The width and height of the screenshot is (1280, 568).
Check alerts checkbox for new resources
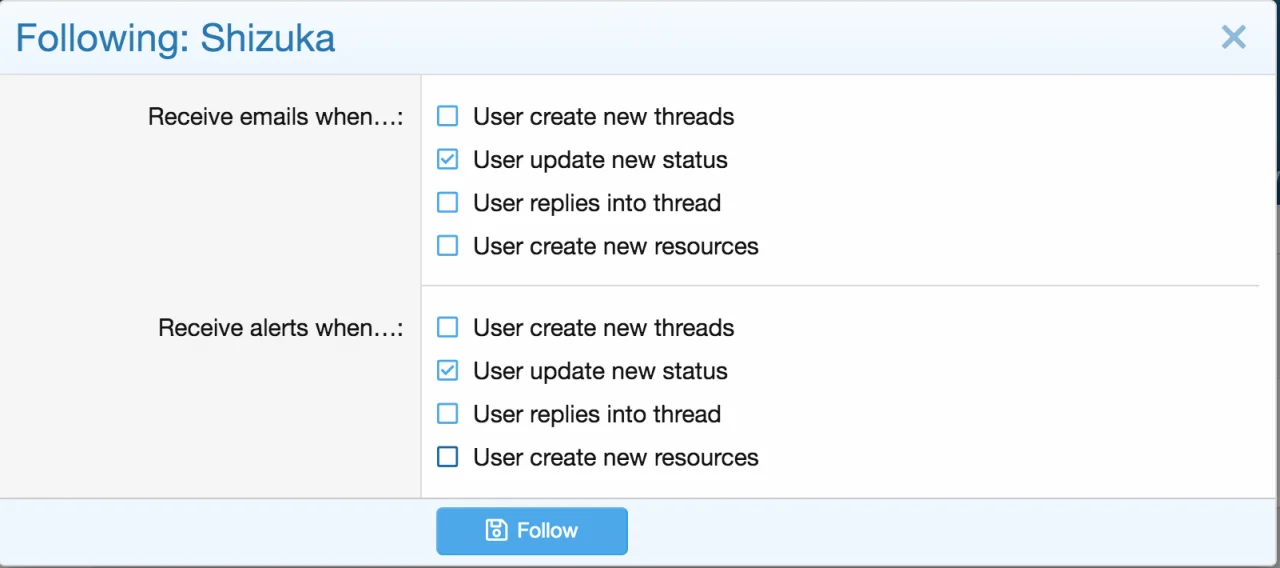pyautogui.click(x=448, y=457)
